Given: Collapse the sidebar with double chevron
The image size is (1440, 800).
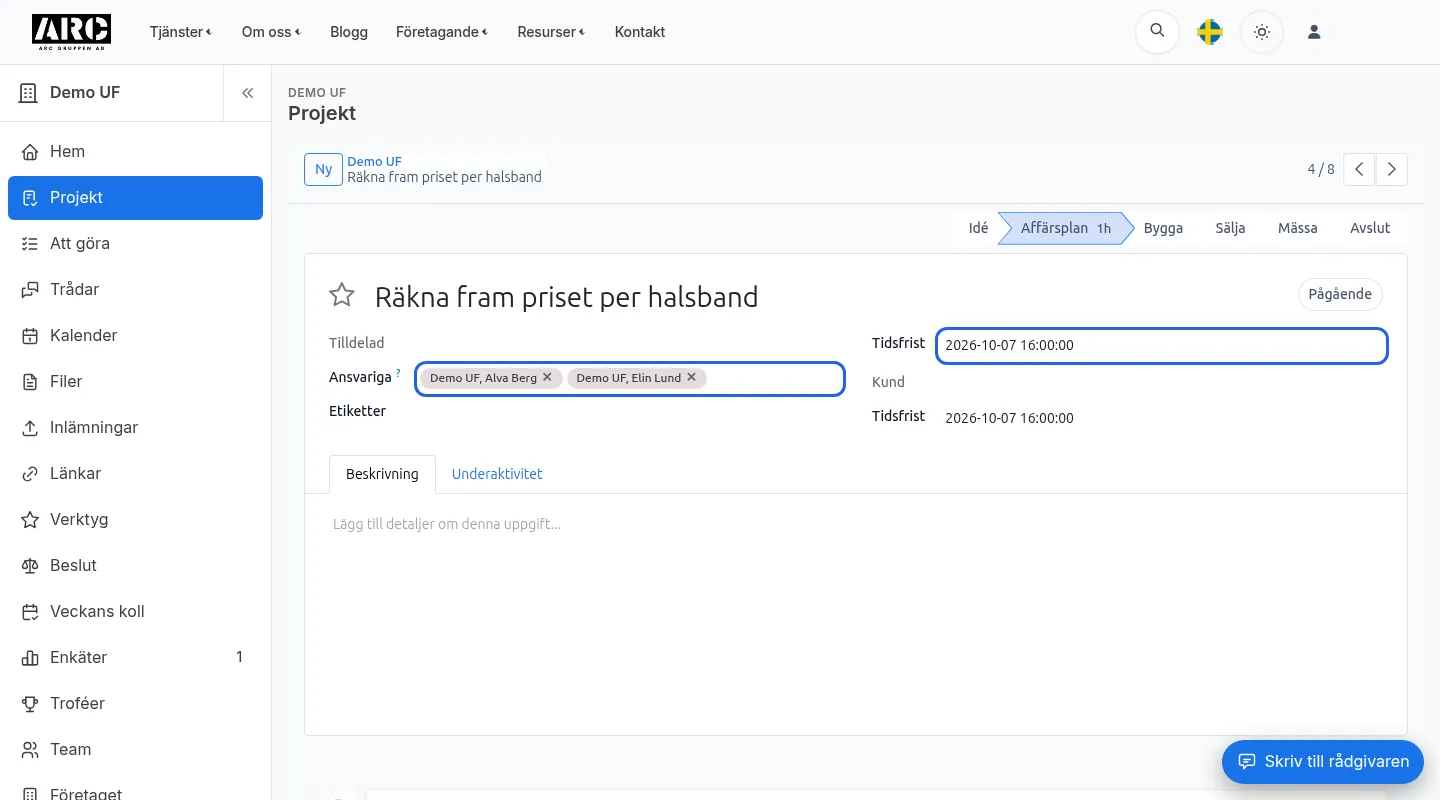Looking at the screenshot, I should [247, 93].
